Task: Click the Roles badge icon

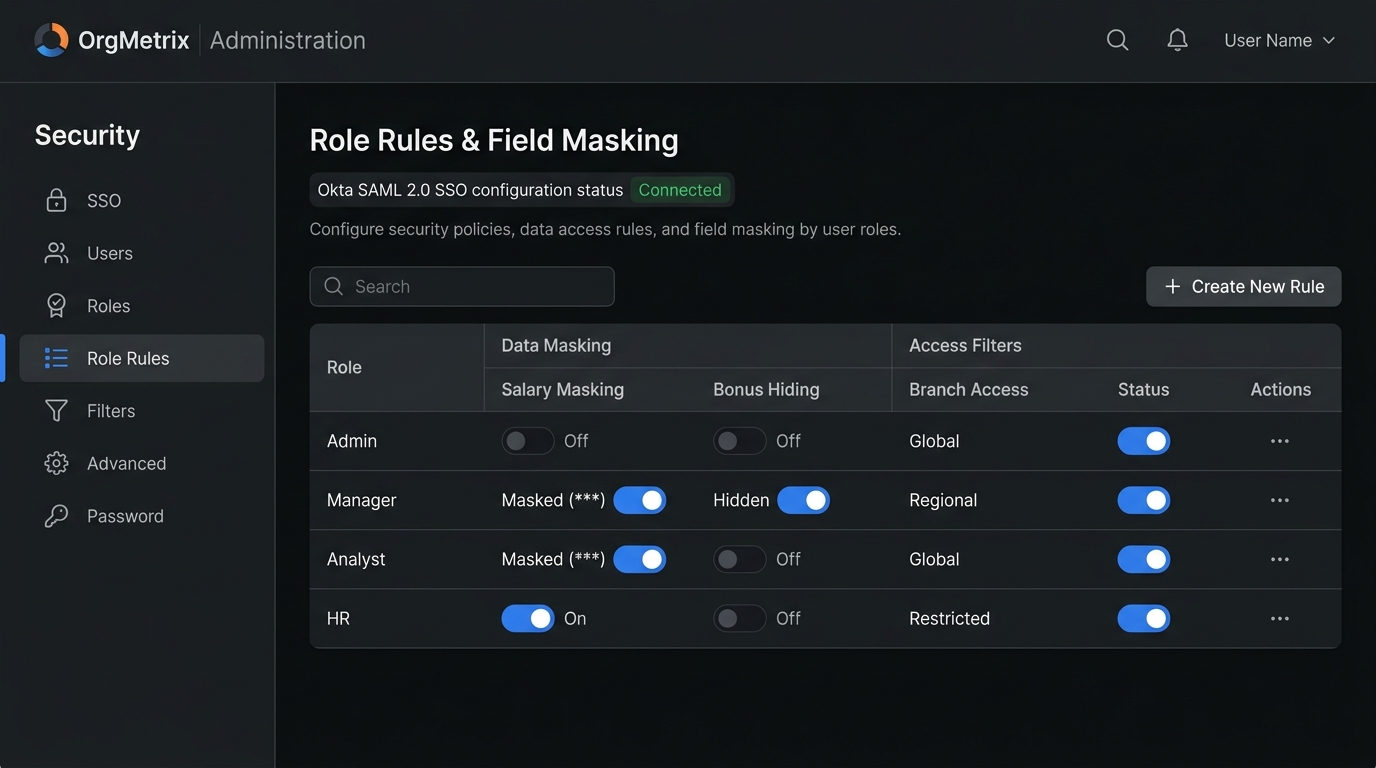Action: [57, 306]
